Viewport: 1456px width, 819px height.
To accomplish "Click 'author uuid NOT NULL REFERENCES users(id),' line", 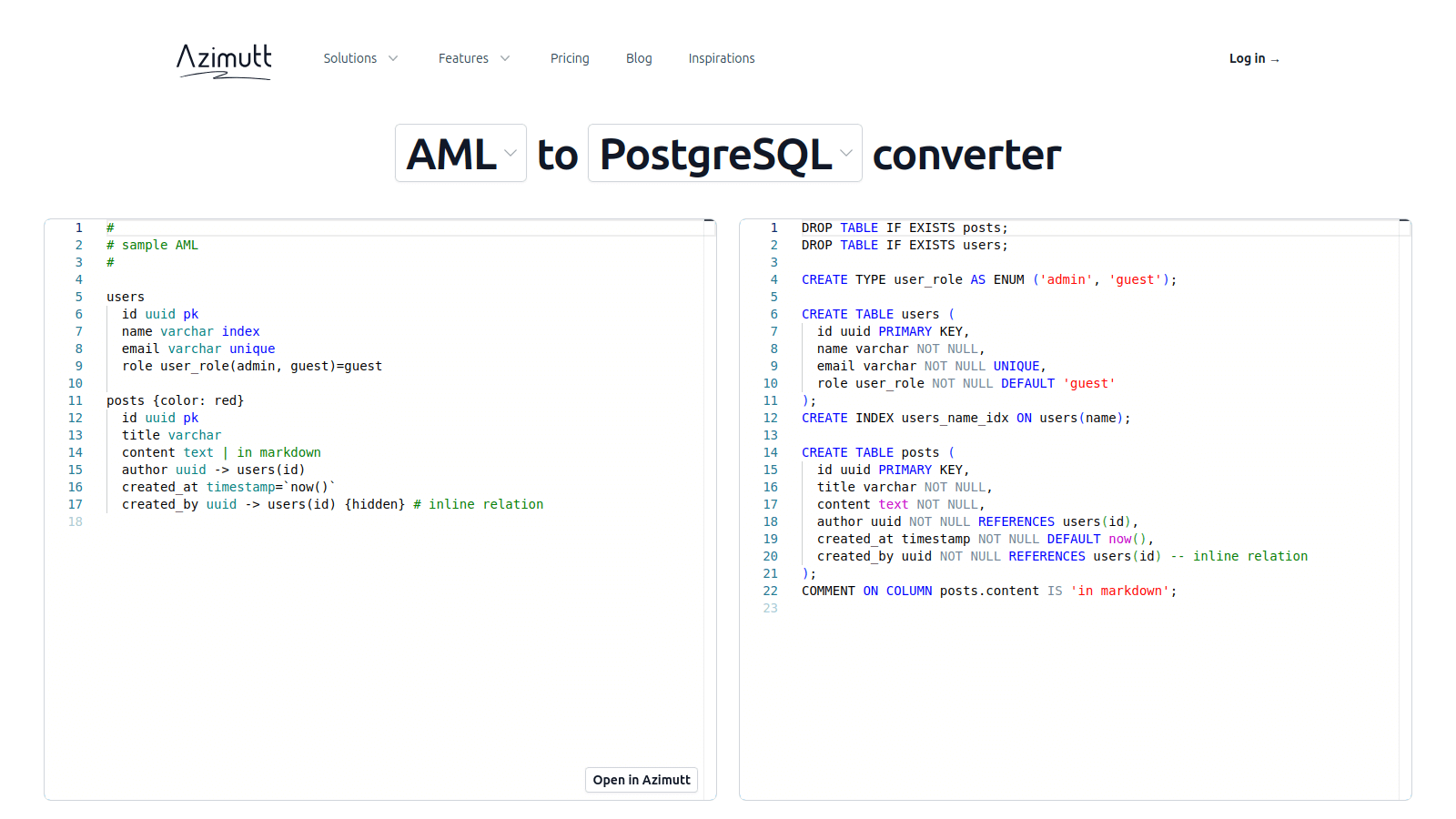I will [978, 521].
